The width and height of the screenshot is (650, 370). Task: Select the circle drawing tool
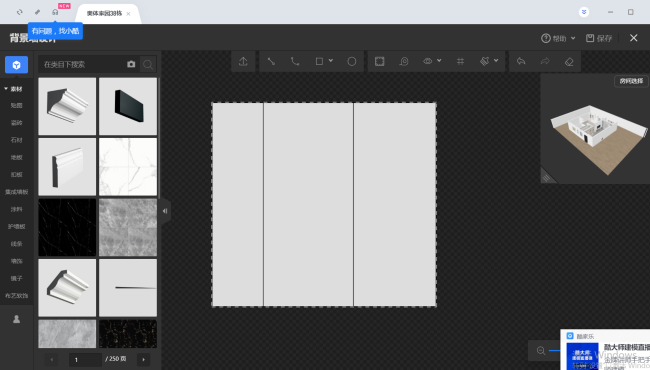click(352, 61)
